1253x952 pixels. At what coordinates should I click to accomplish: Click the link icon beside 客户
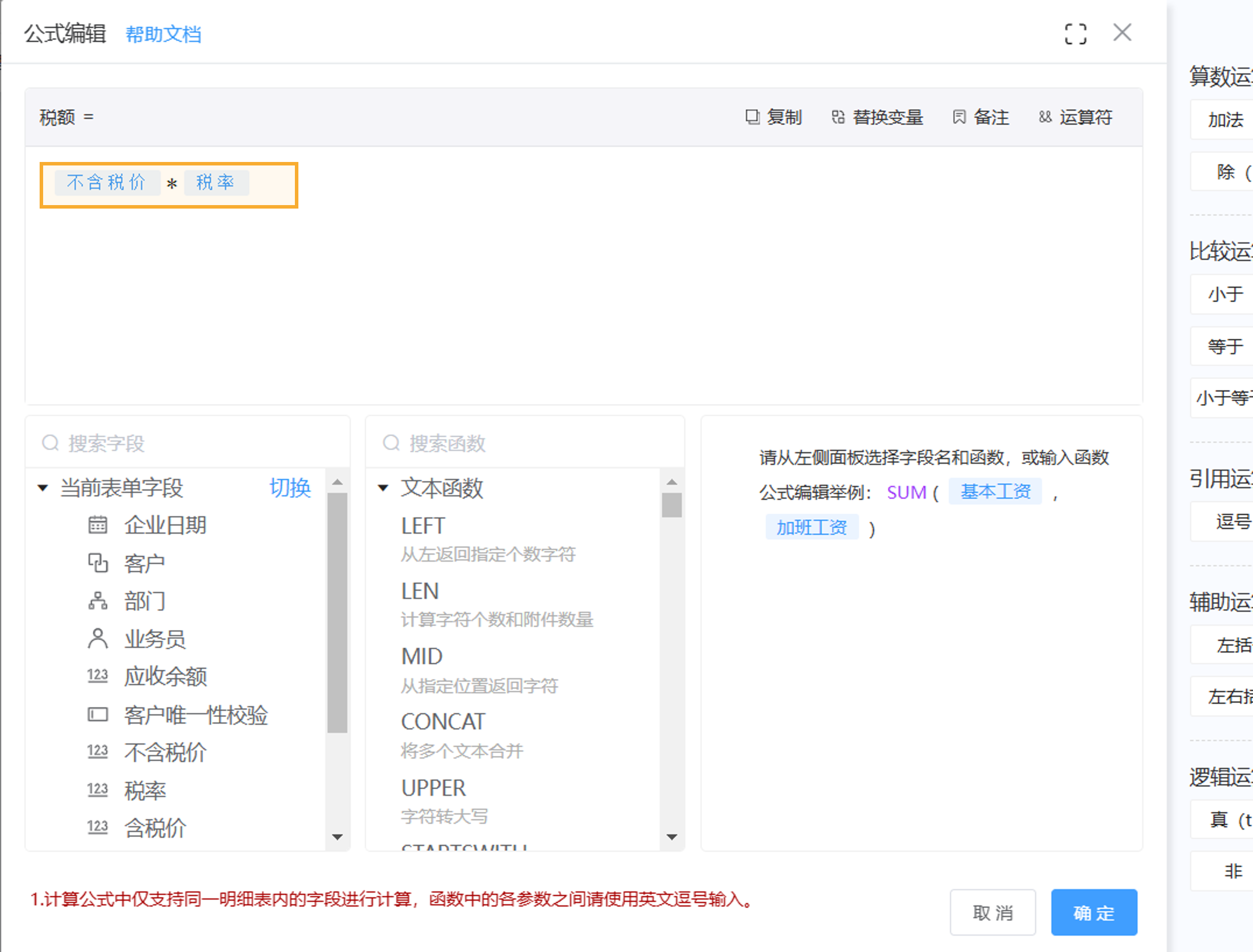coord(98,563)
